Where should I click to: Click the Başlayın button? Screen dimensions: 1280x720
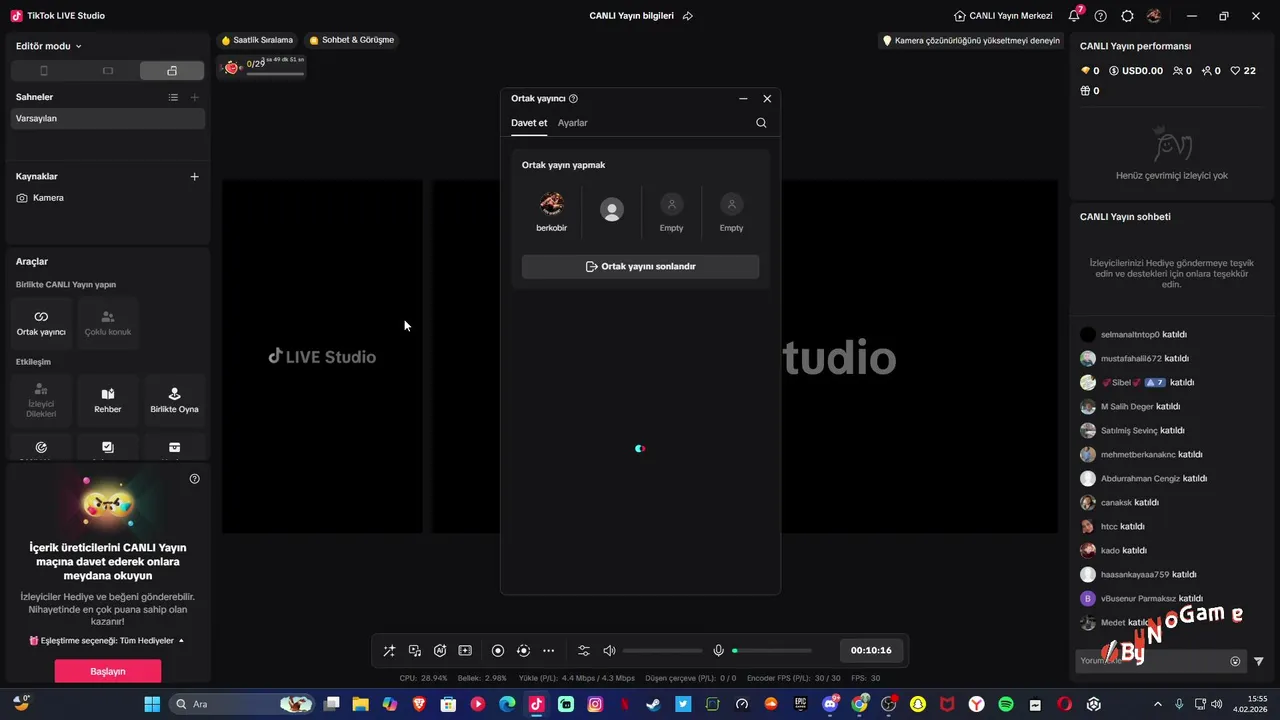click(108, 671)
